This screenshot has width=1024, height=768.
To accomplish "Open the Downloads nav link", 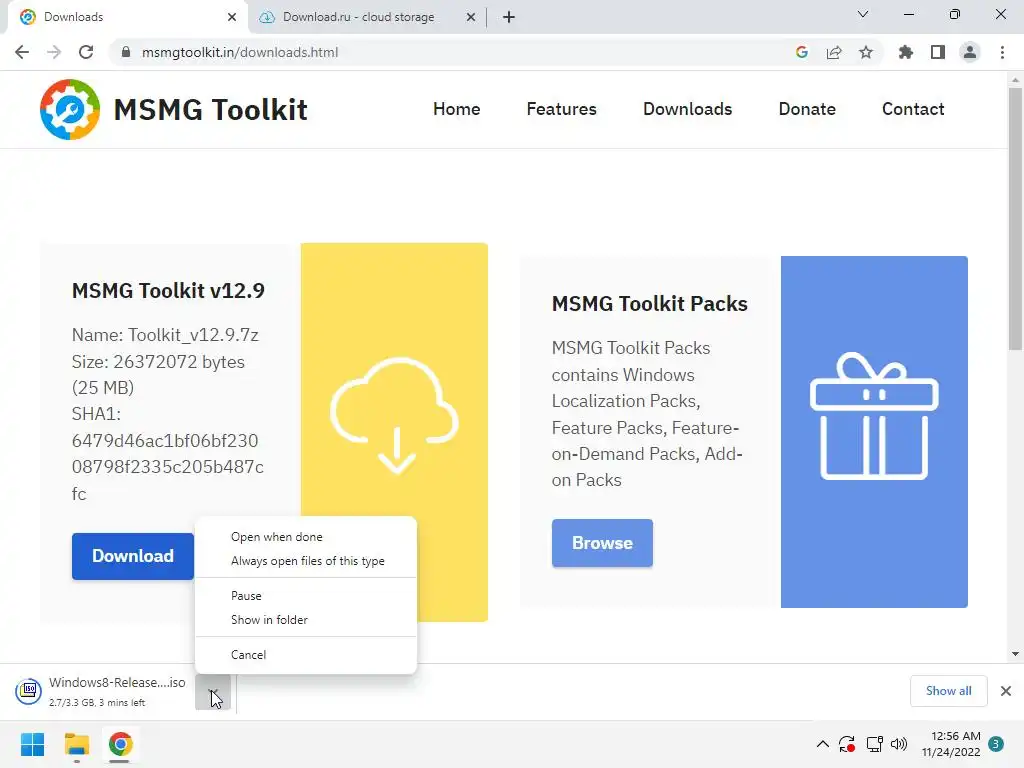I will point(688,109).
